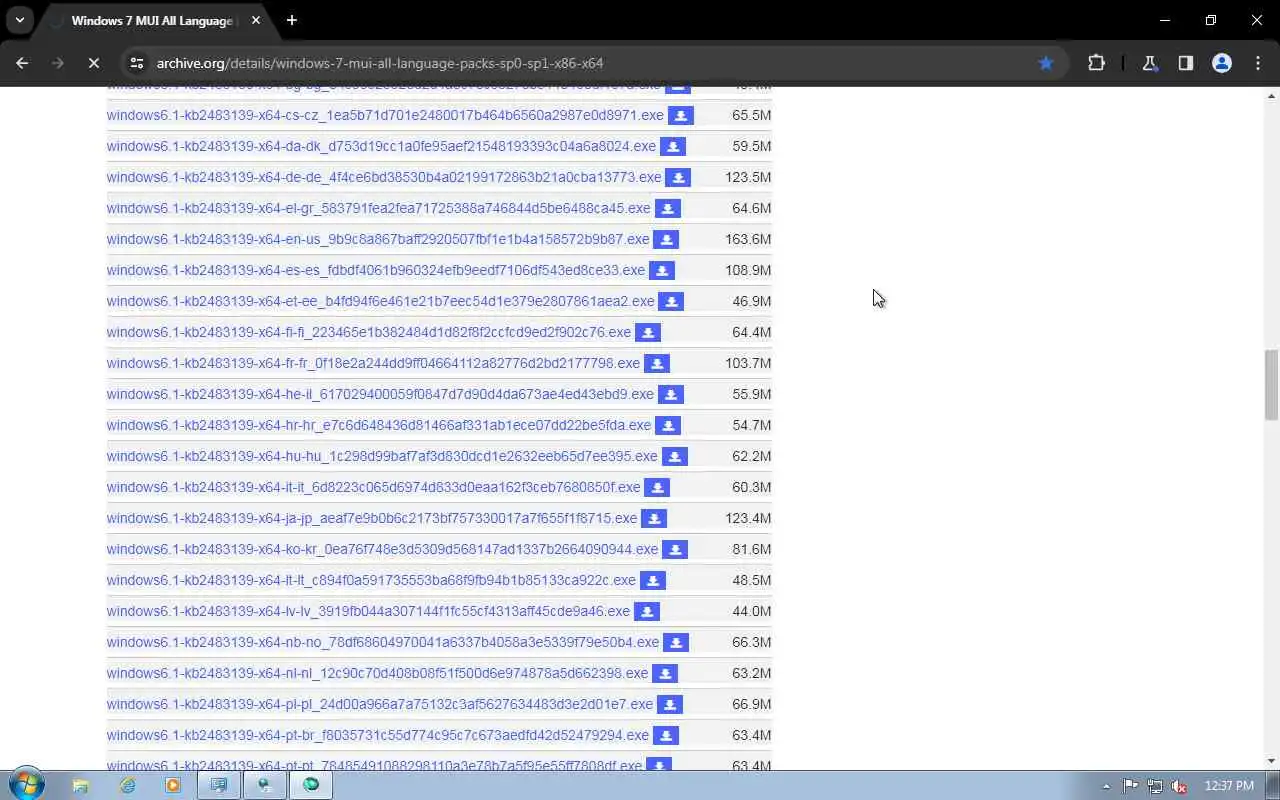Viewport: 1280px width, 800px height.
Task: Open the Chrome profile avatar menu
Action: coord(1221,63)
